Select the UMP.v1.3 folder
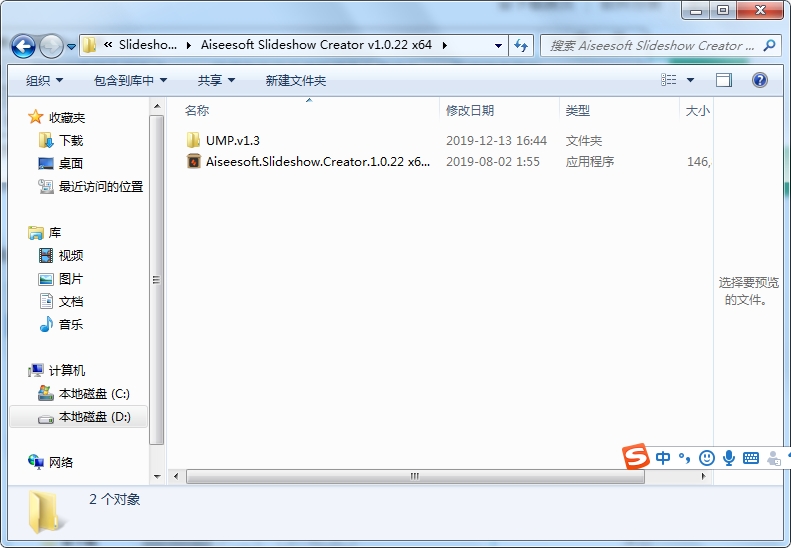 (x=233, y=140)
